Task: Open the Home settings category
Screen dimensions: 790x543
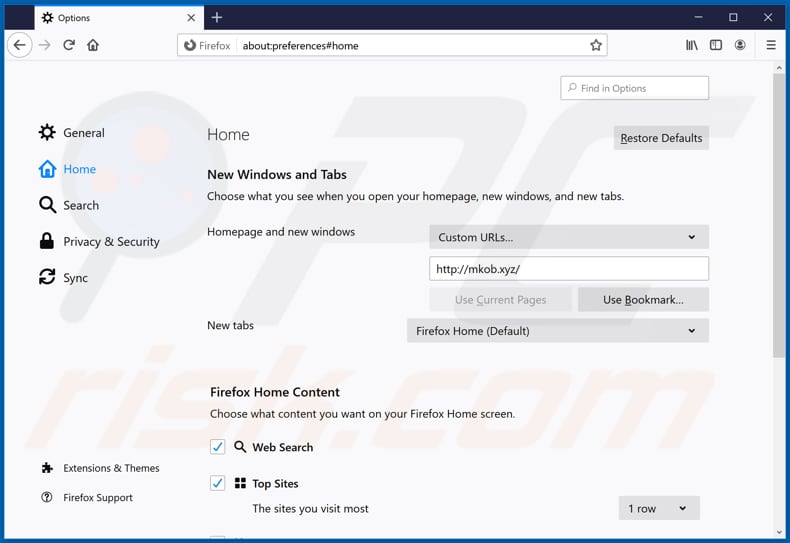Action: click(68, 169)
